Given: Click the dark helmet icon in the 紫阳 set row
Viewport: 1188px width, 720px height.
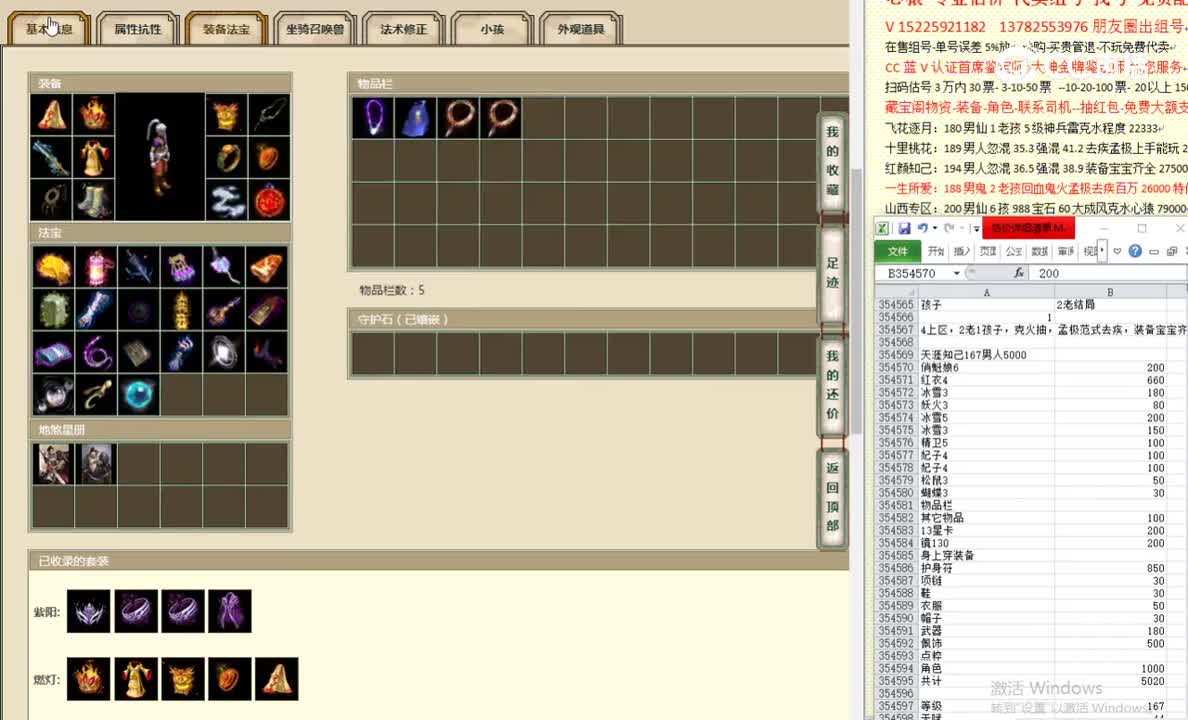Looking at the screenshot, I should pos(88,610).
